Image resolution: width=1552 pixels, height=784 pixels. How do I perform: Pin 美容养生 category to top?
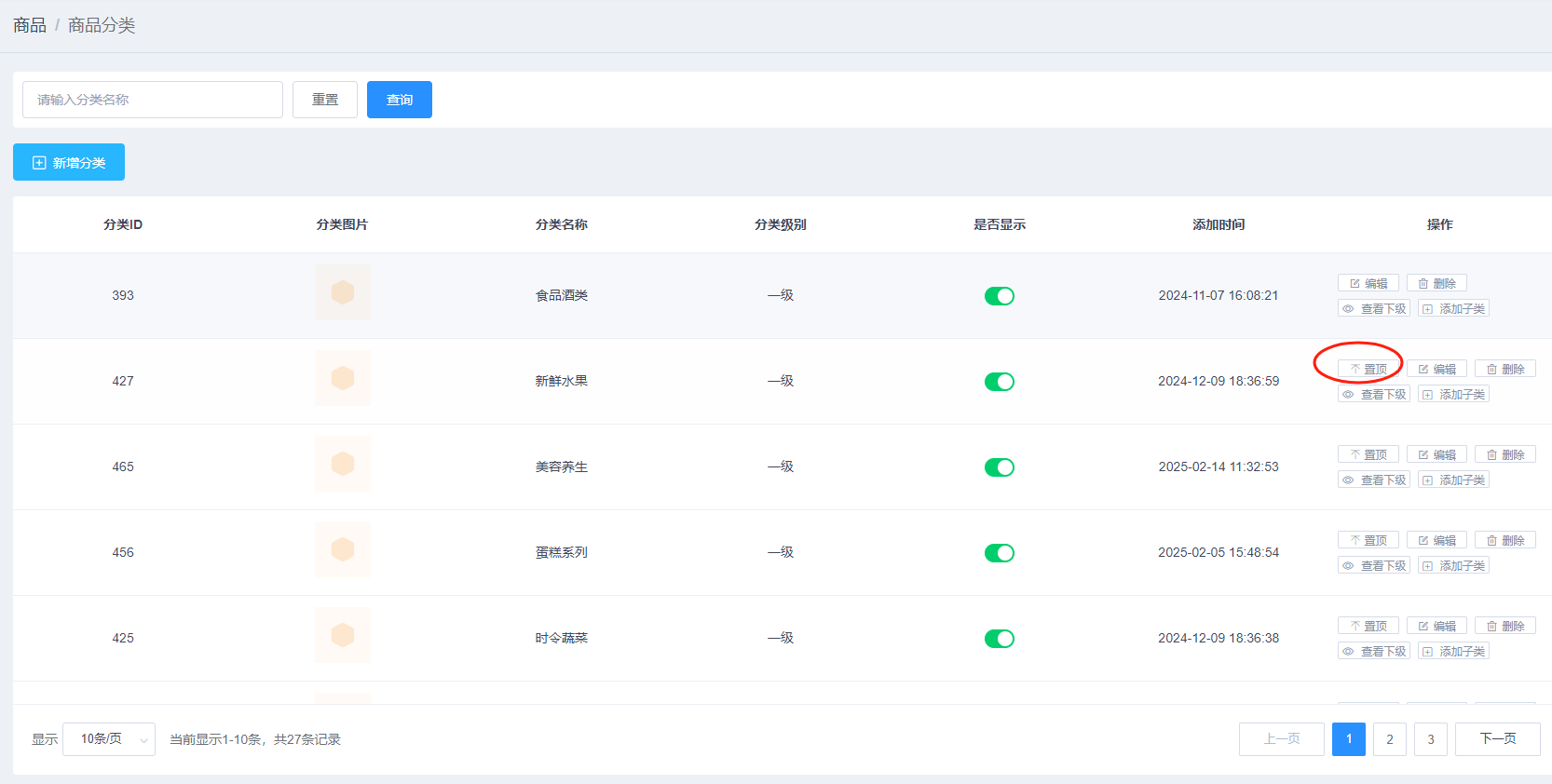coord(1368,454)
